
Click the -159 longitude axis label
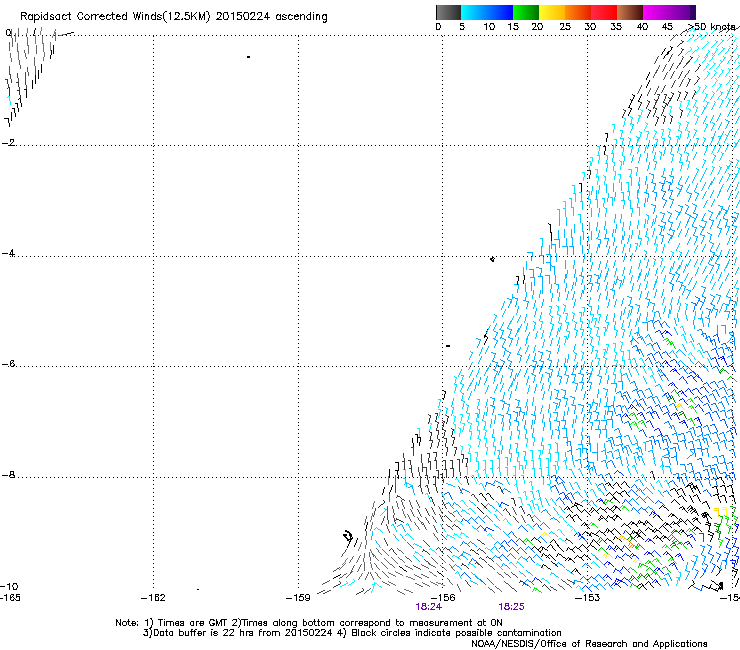(298, 598)
